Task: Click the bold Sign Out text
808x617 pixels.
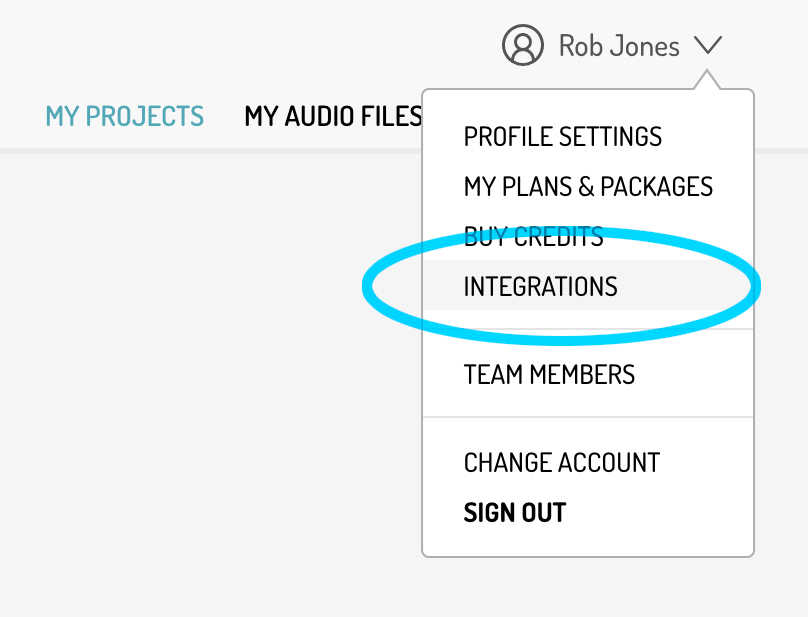Action: point(515,512)
